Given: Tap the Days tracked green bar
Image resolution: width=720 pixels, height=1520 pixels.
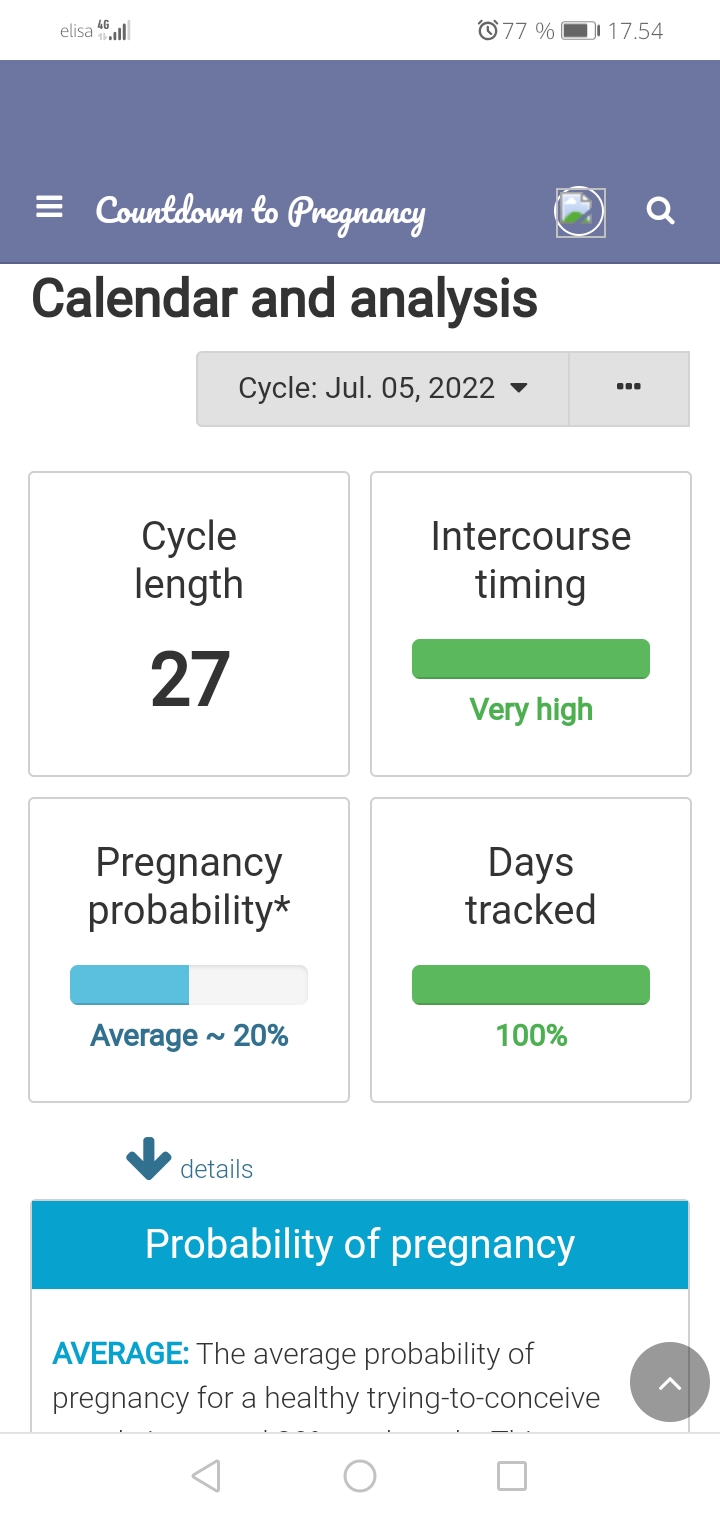Looking at the screenshot, I should 530,985.
